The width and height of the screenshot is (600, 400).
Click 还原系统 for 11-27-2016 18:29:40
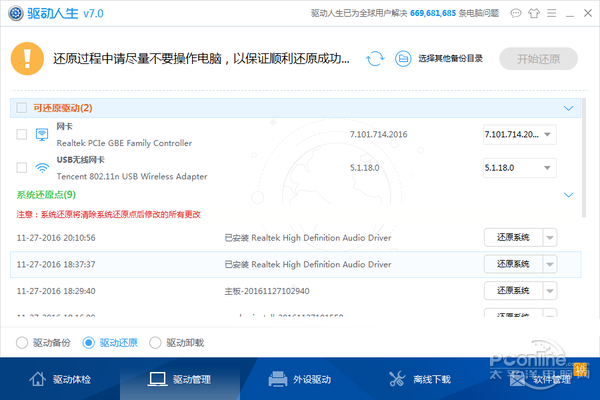513,291
